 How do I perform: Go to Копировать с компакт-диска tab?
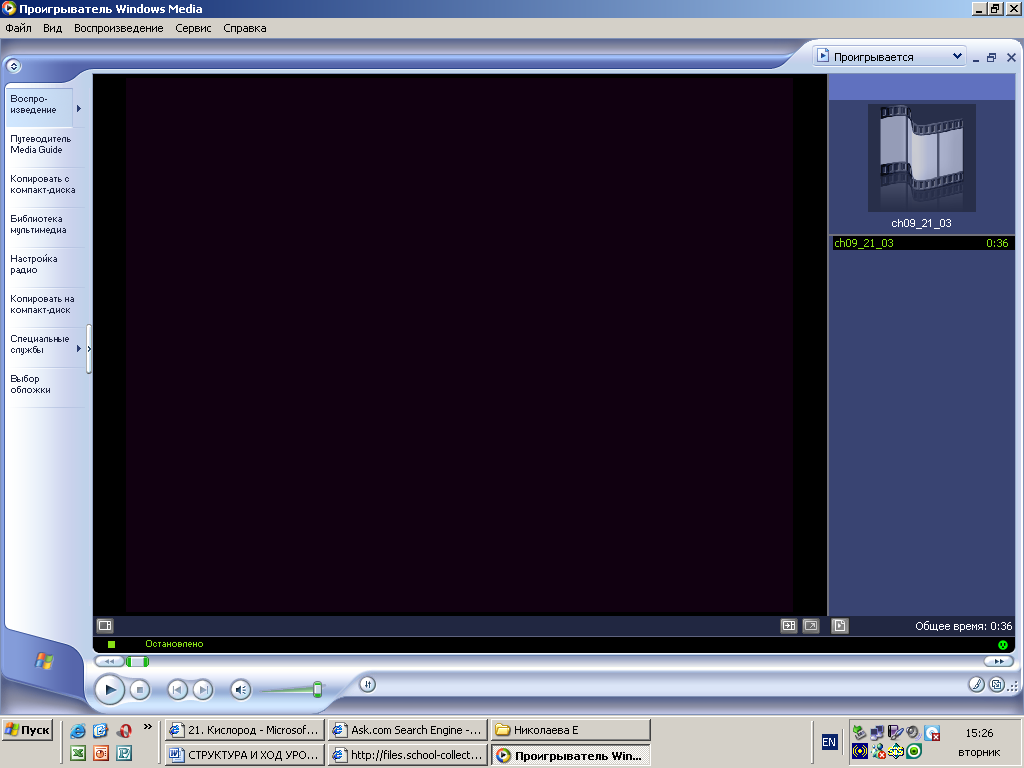tap(42, 184)
